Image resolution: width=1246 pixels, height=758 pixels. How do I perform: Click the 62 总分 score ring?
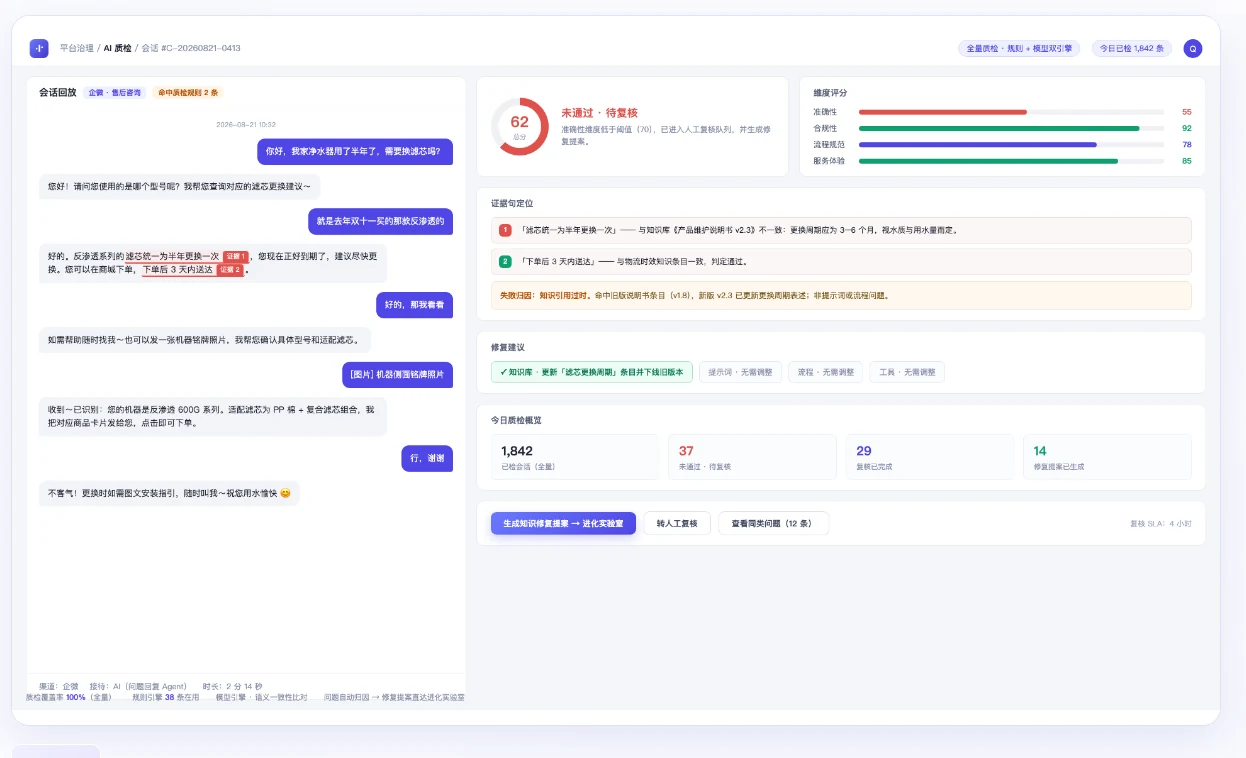[519, 126]
